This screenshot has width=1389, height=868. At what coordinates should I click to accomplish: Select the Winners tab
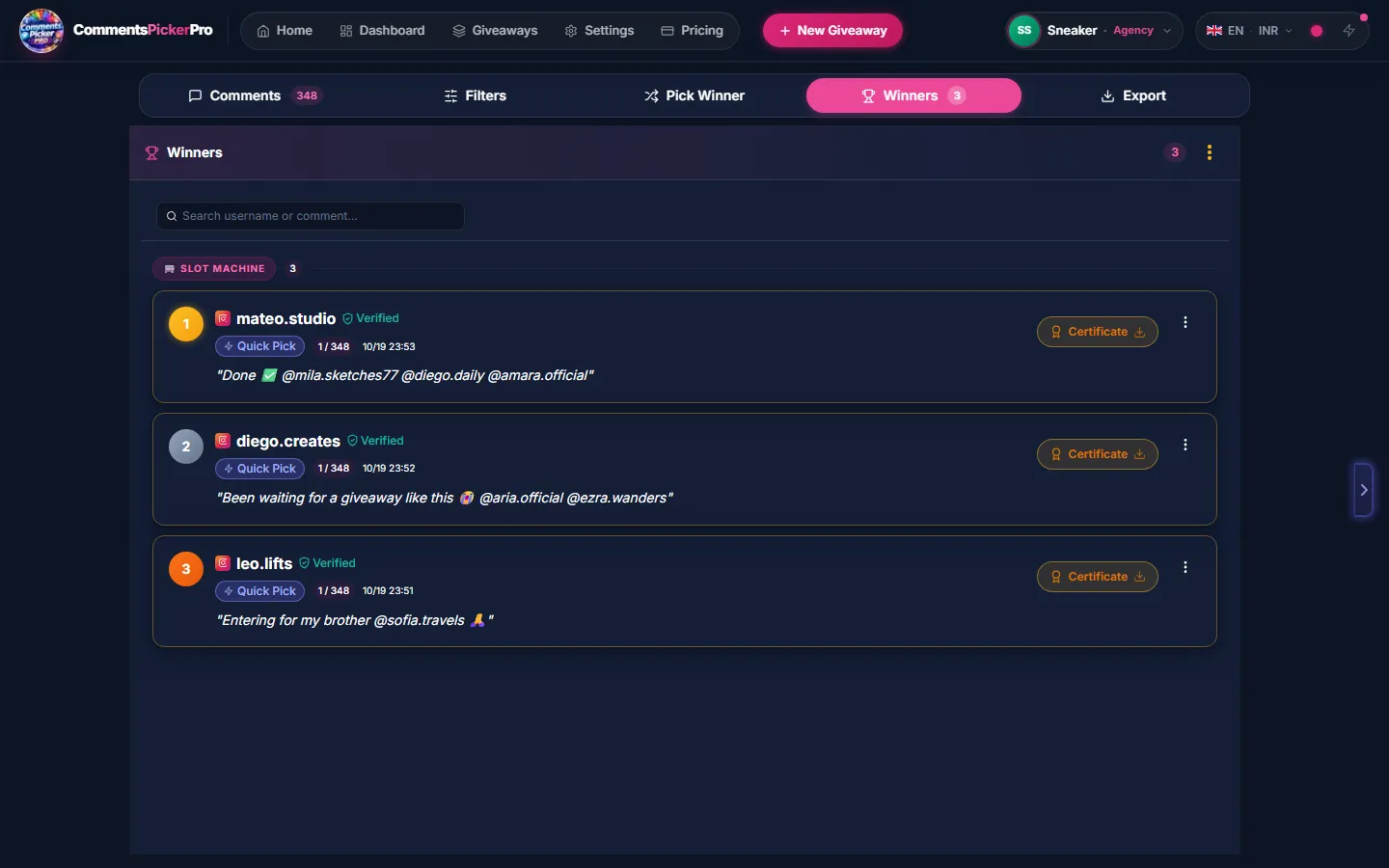913,95
